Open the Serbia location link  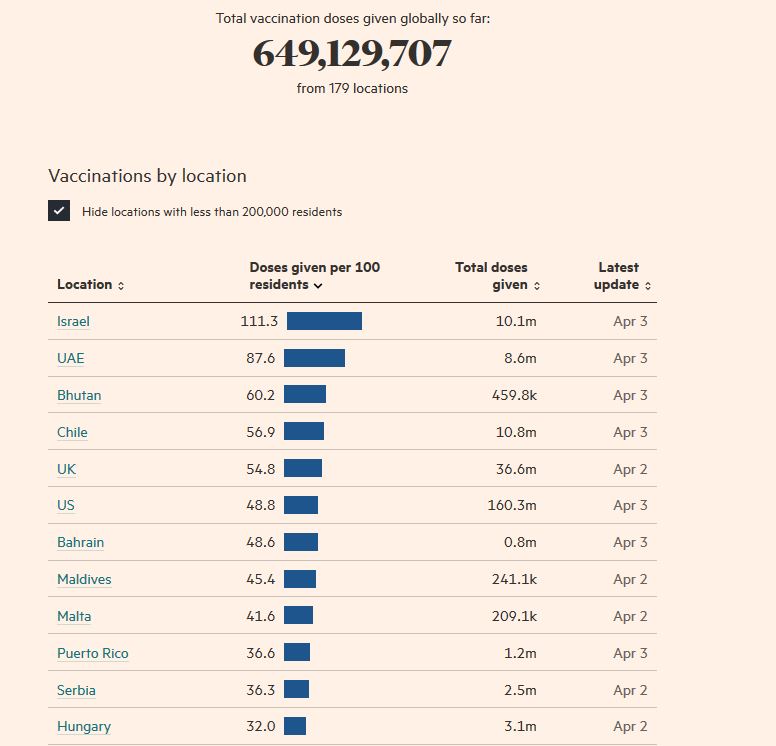tap(76, 690)
